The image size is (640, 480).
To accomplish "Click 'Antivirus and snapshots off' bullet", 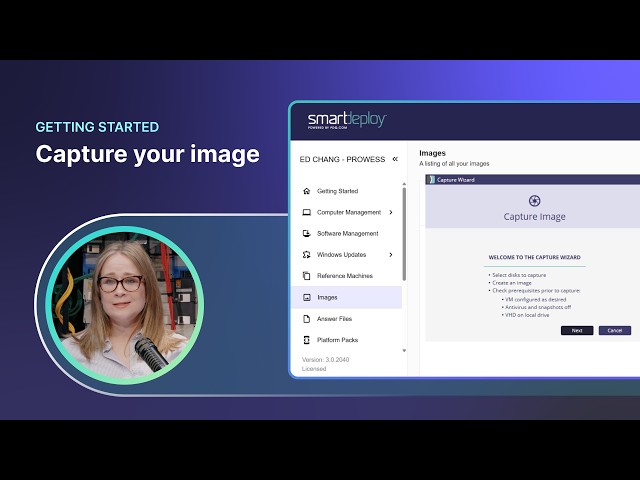I will click(x=538, y=307).
